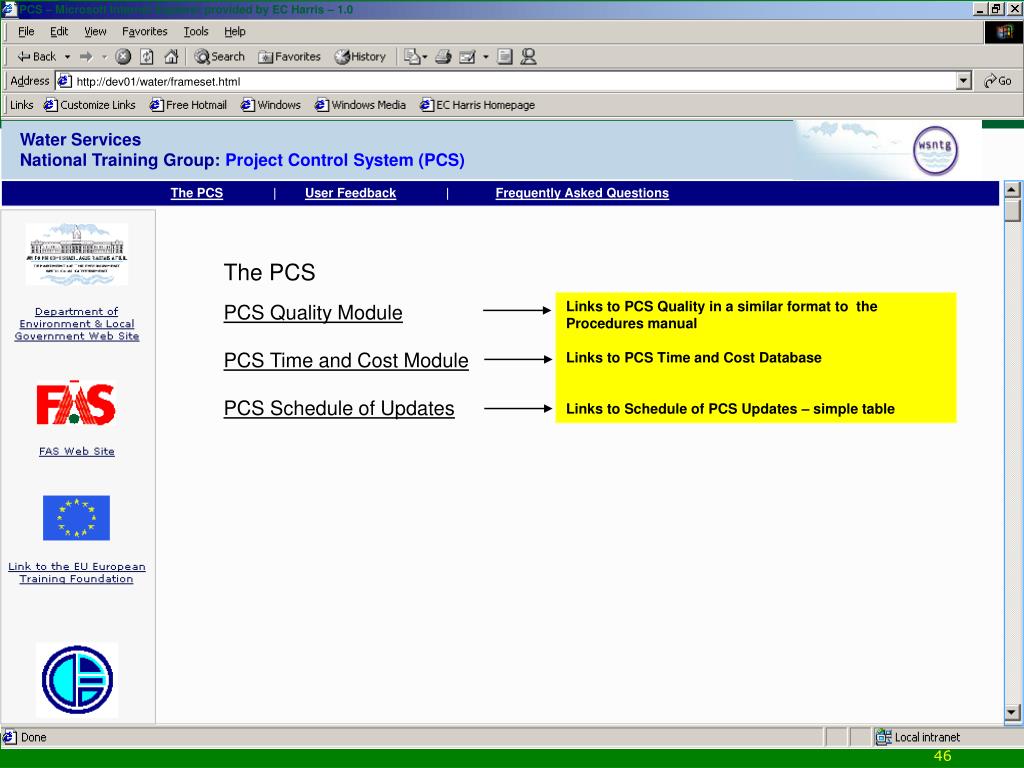Open the Tools menu
1024x768 pixels.
(195, 31)
